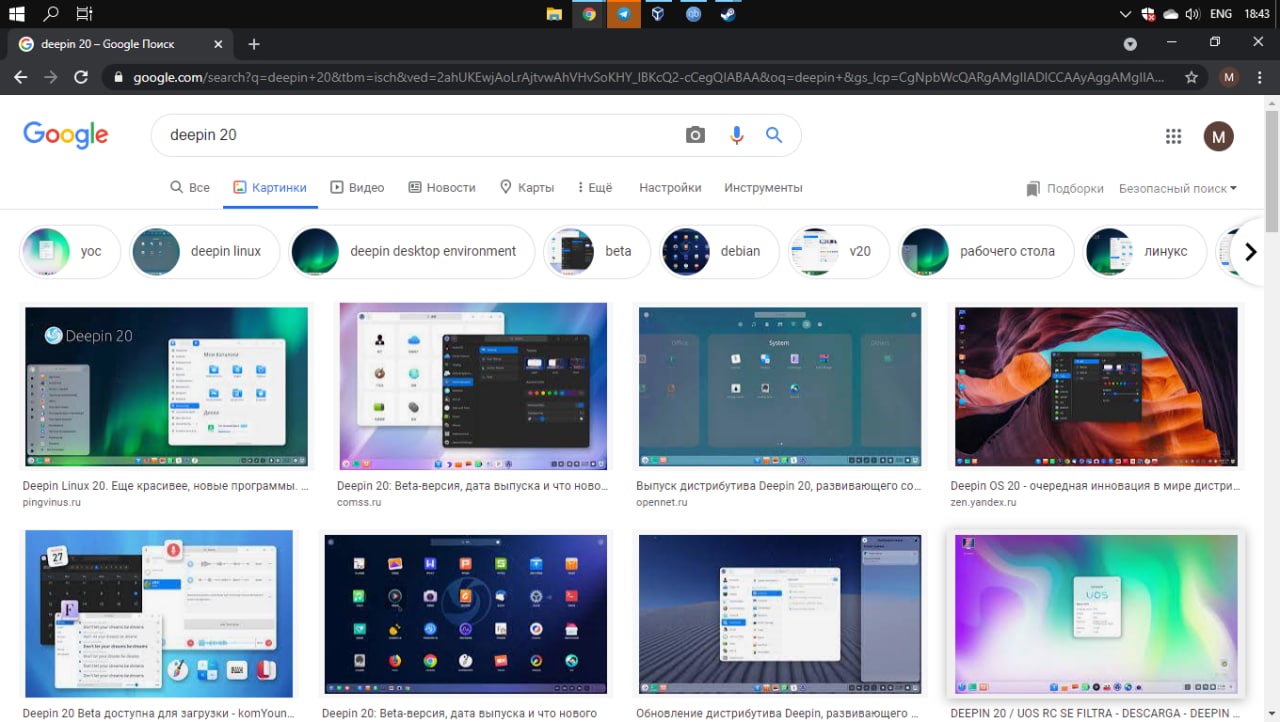The height and width of the screenshot is (722, 1280).
Task: Click the opennet.ru source link
Action: click(662, 502)
